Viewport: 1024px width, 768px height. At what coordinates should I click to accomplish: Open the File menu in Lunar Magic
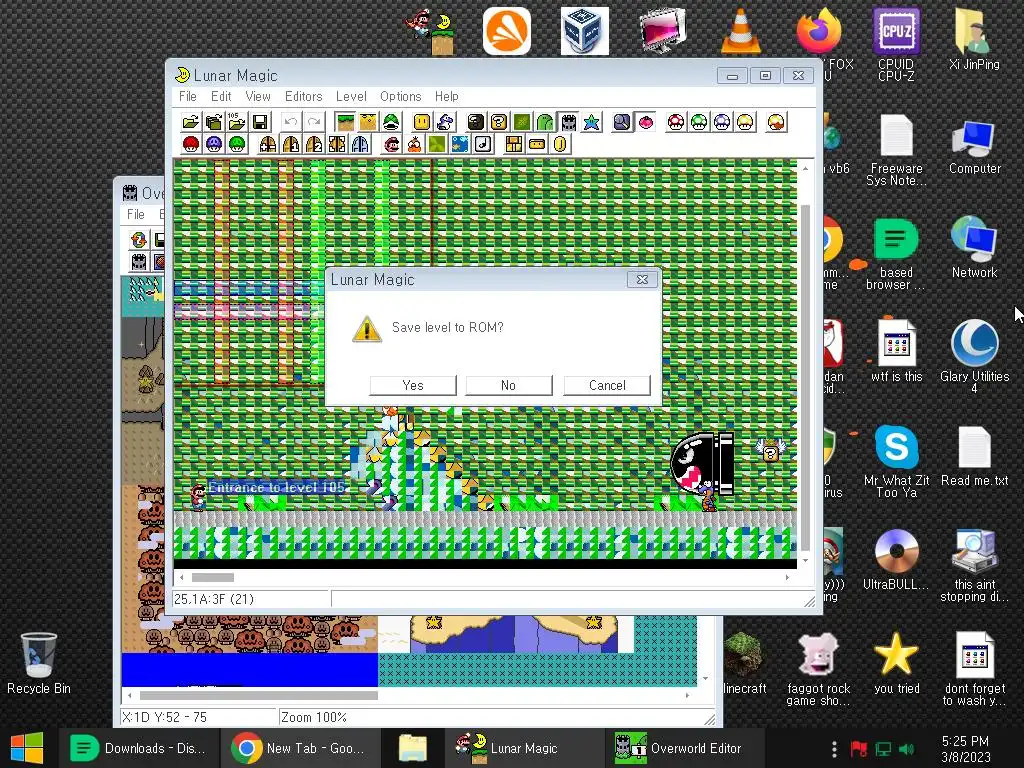[x=187, y=96]
